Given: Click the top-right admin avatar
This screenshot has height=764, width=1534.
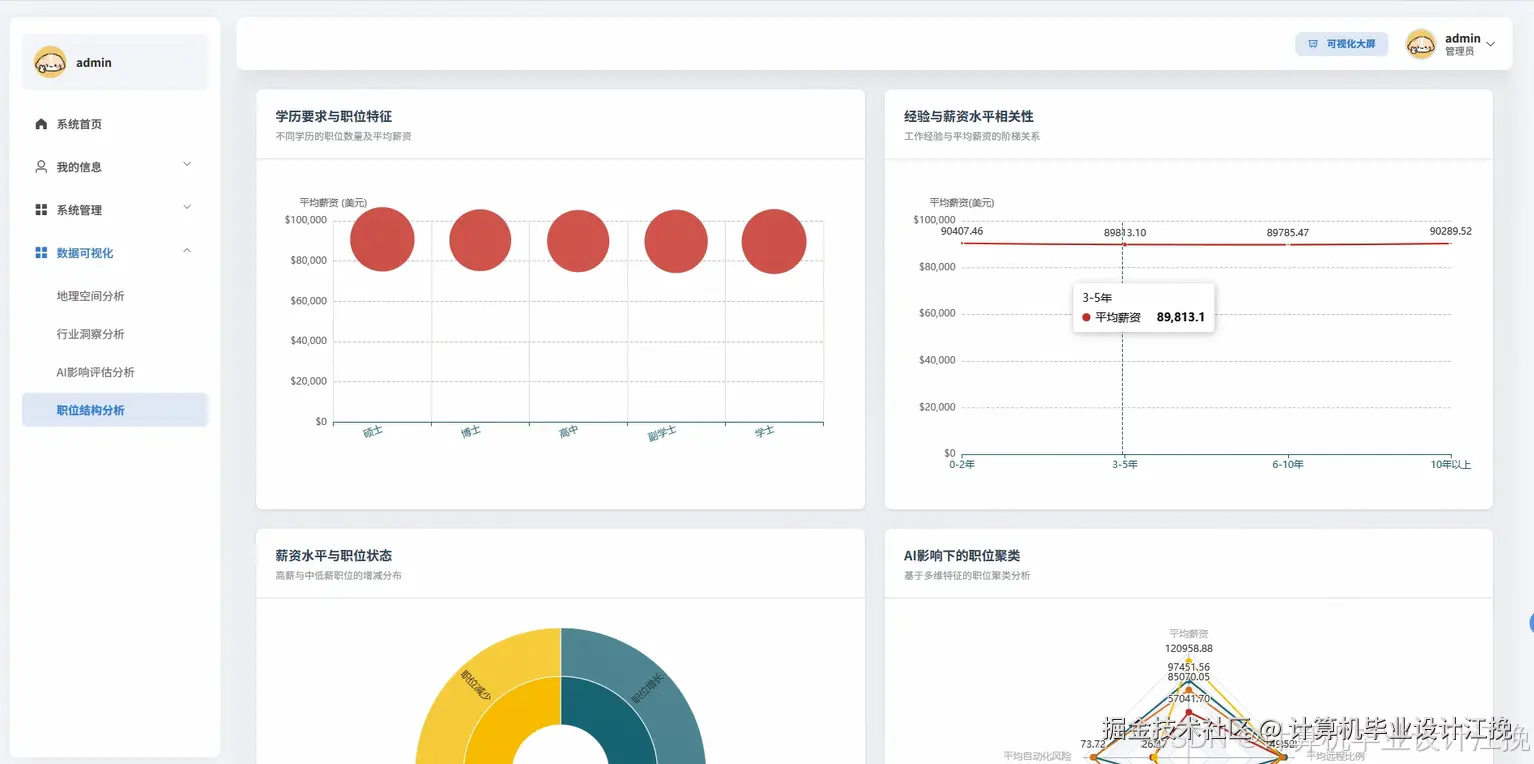Looking at the screenshot, I should pyautogui.click(x=1421, y=44).
